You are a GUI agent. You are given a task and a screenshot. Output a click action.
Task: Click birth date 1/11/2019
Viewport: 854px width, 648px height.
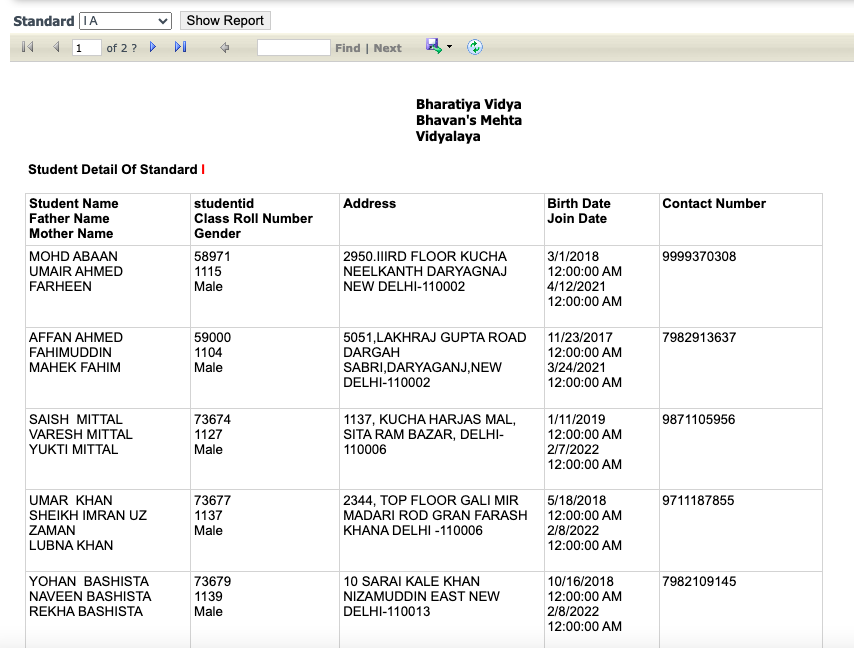point(576,420)
